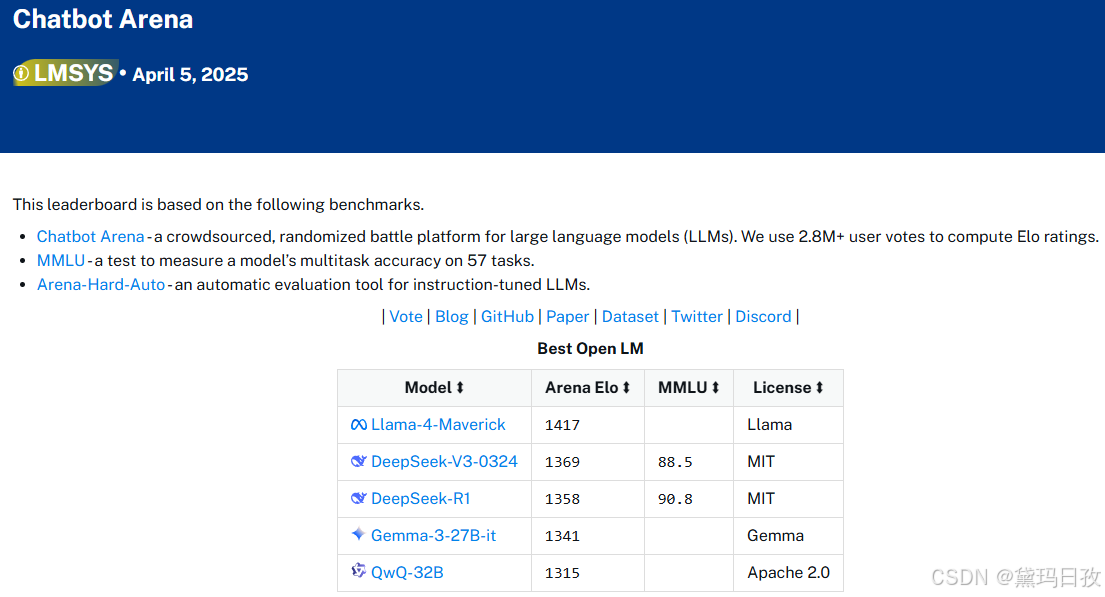This screenshot has height=597, width=1105.
Task: Open the Dataset link
Action: [630, 316]
